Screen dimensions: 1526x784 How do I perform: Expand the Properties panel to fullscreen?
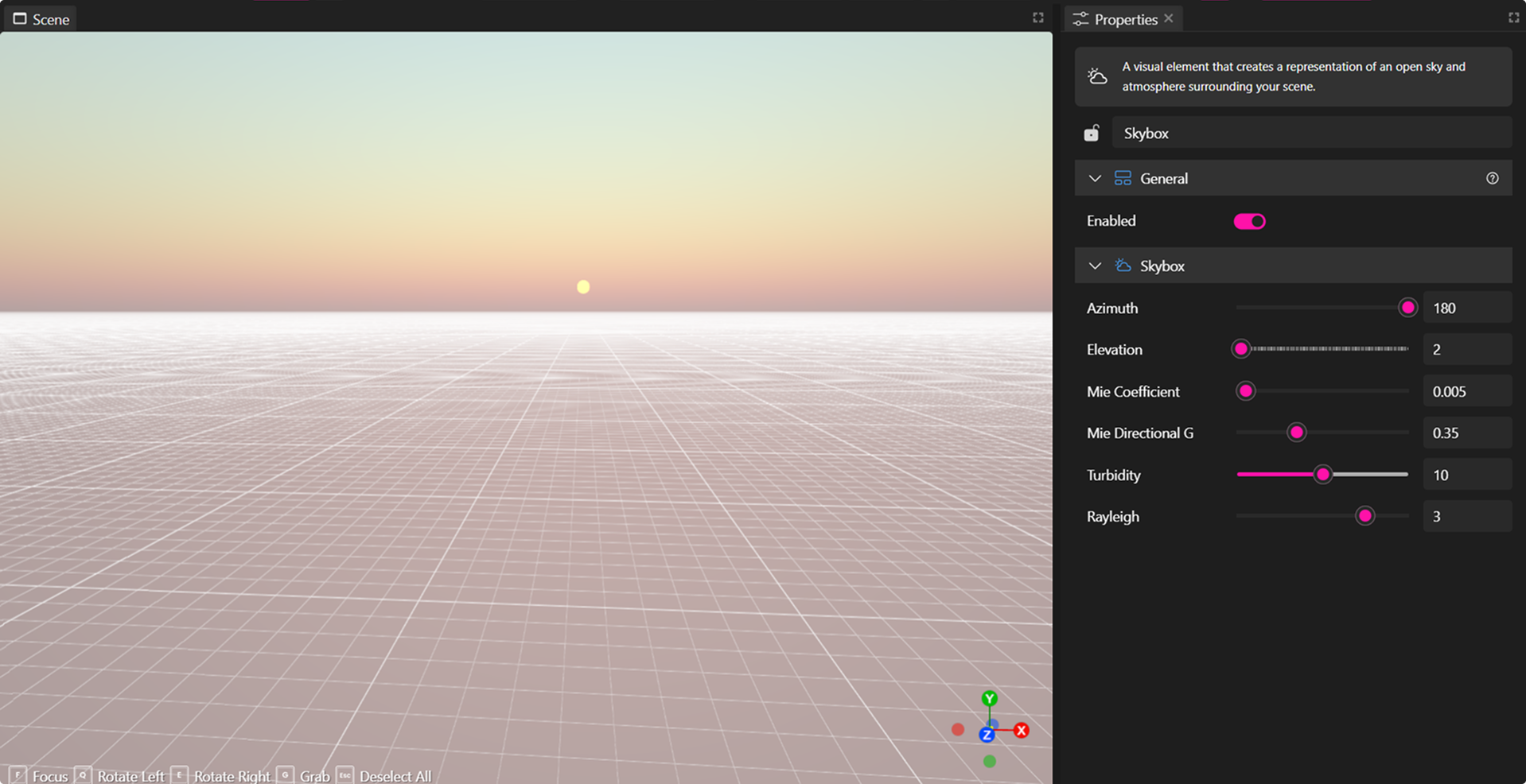1513,17
